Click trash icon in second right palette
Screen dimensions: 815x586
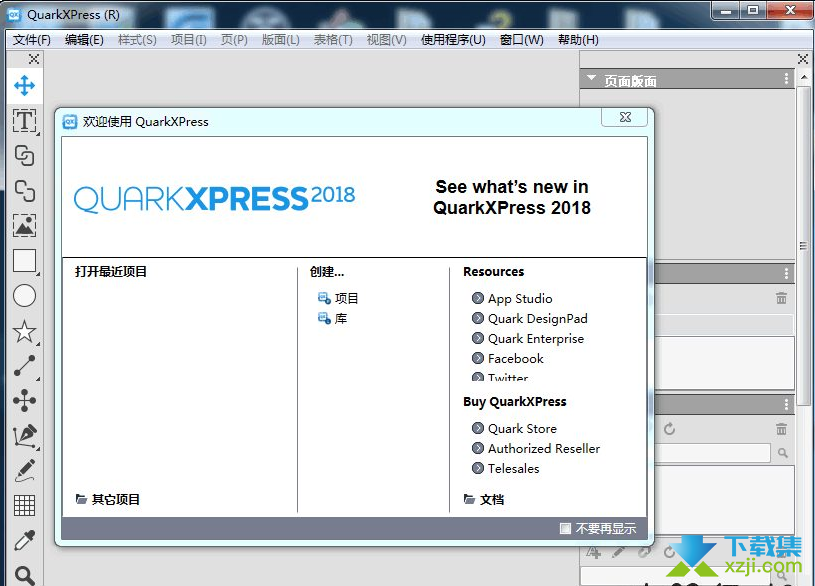click(x=781, y=298)
